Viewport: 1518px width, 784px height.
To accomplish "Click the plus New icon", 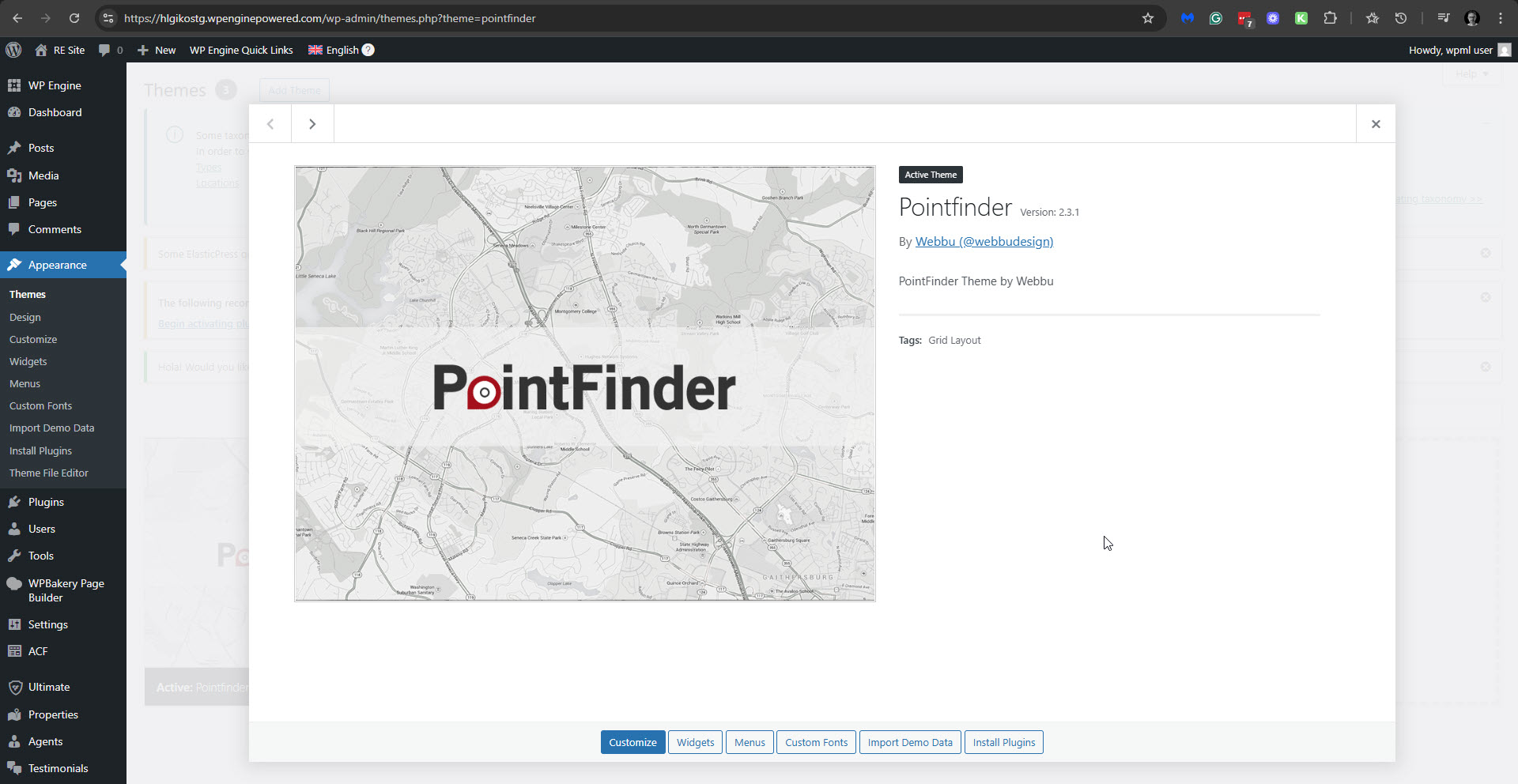I will (143, 50).
